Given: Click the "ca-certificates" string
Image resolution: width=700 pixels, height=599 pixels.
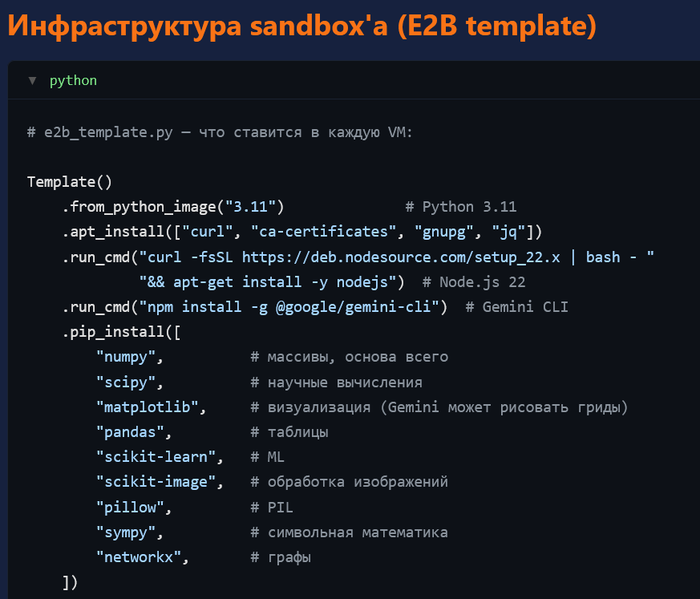Looking at the screenshot, I should (324, 232).
